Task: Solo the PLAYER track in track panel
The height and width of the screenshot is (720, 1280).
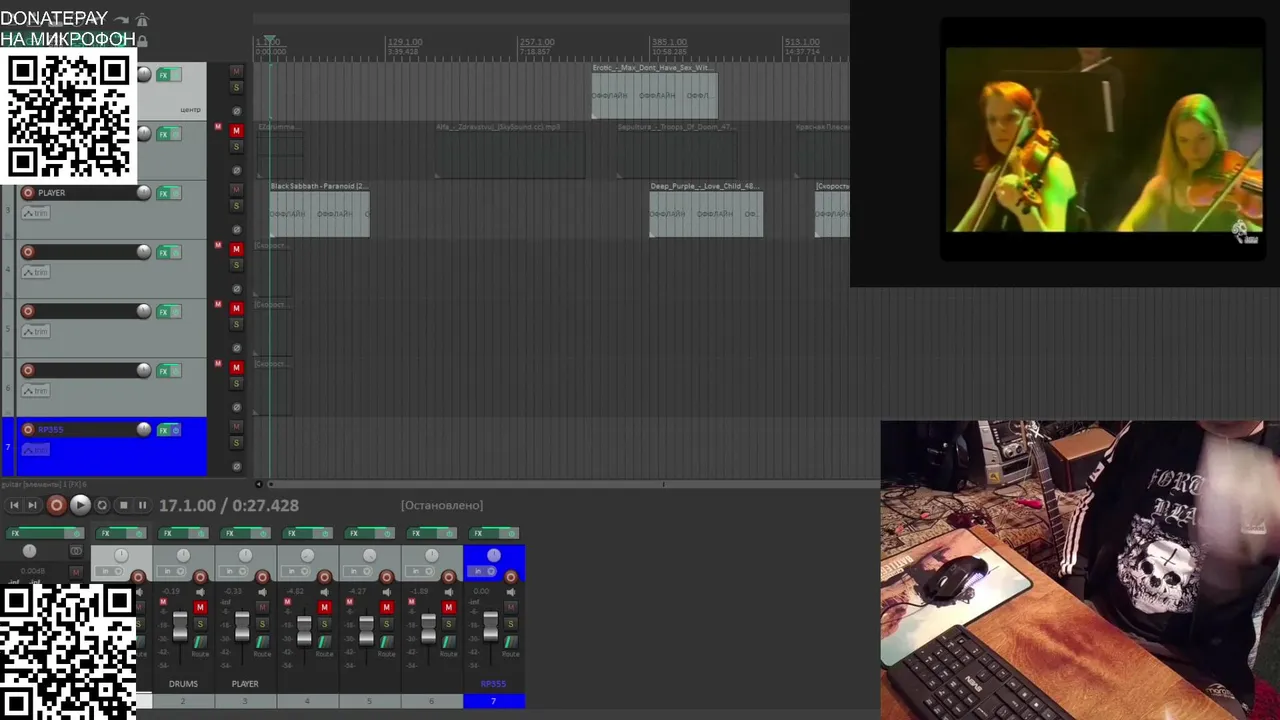Action: coord(237,206)
